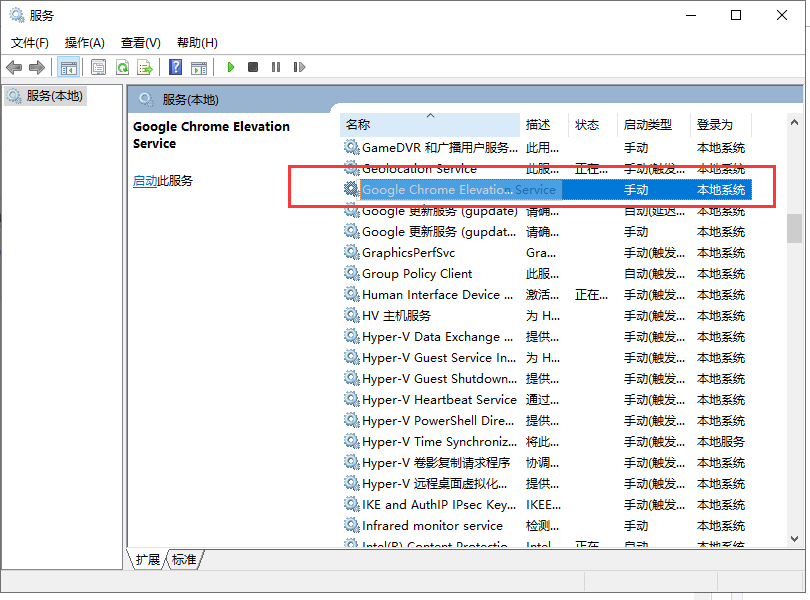810x600 pixels.
Task: Click gear icon beside Hyper-V Heartbeat Service
Action: coord(352,399)
